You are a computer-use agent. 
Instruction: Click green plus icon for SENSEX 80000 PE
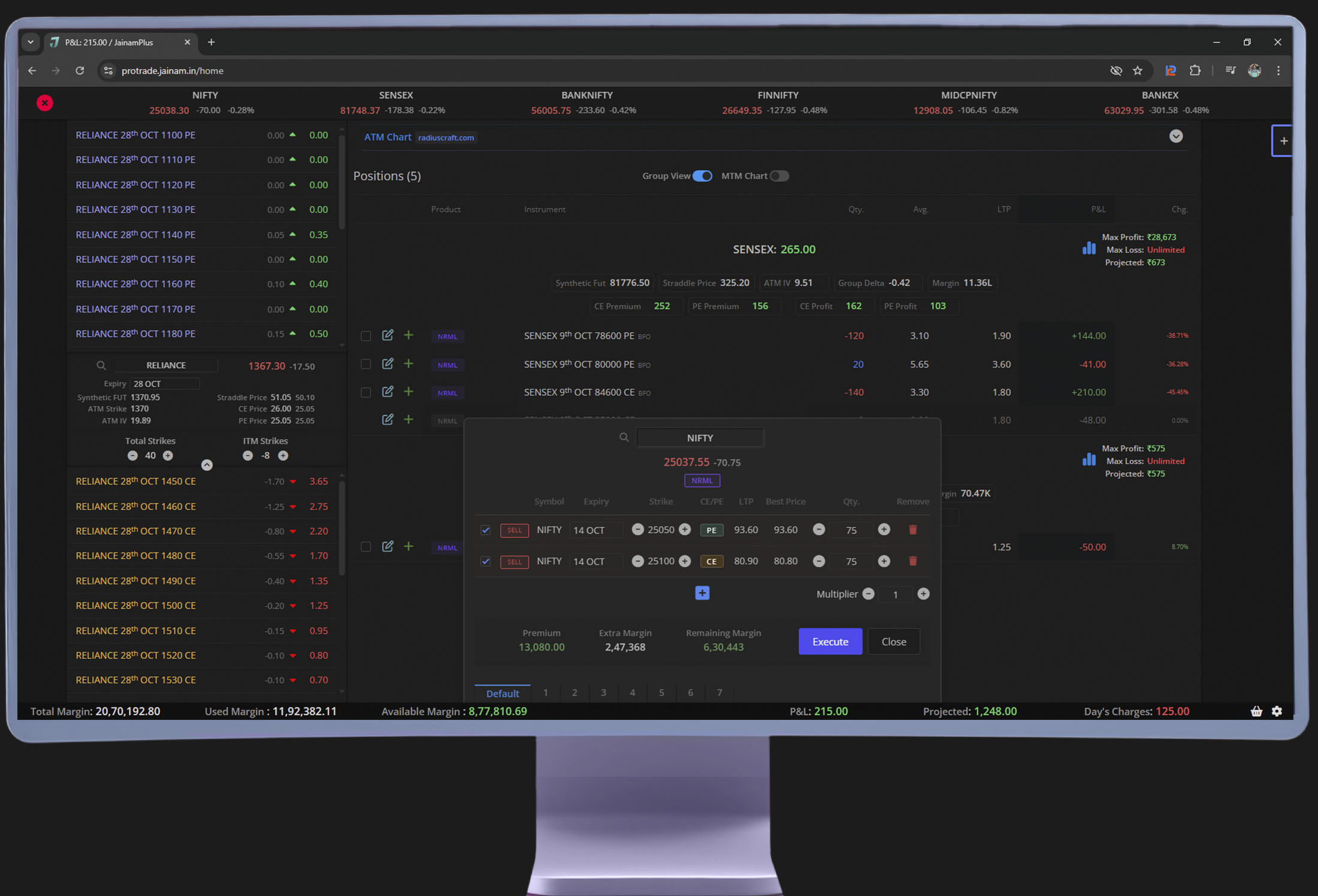click(x=409, y=364)
